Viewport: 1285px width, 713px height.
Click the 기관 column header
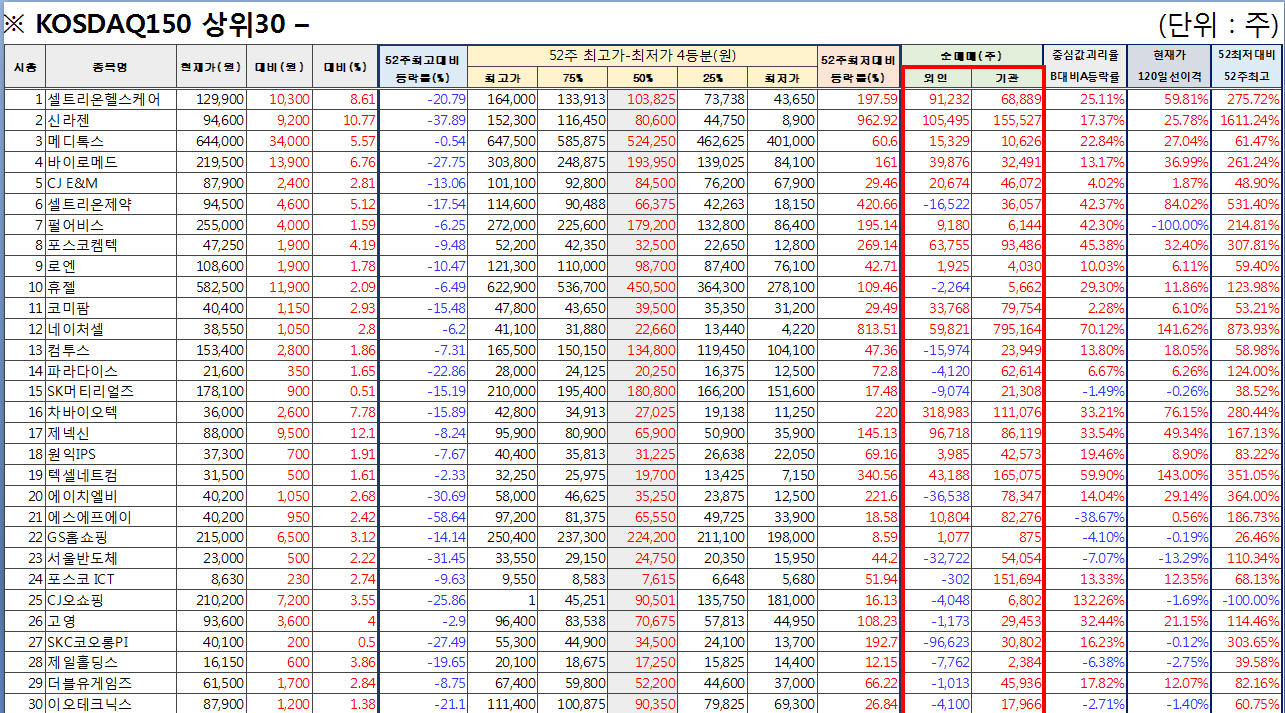[x=1007, y=78]
